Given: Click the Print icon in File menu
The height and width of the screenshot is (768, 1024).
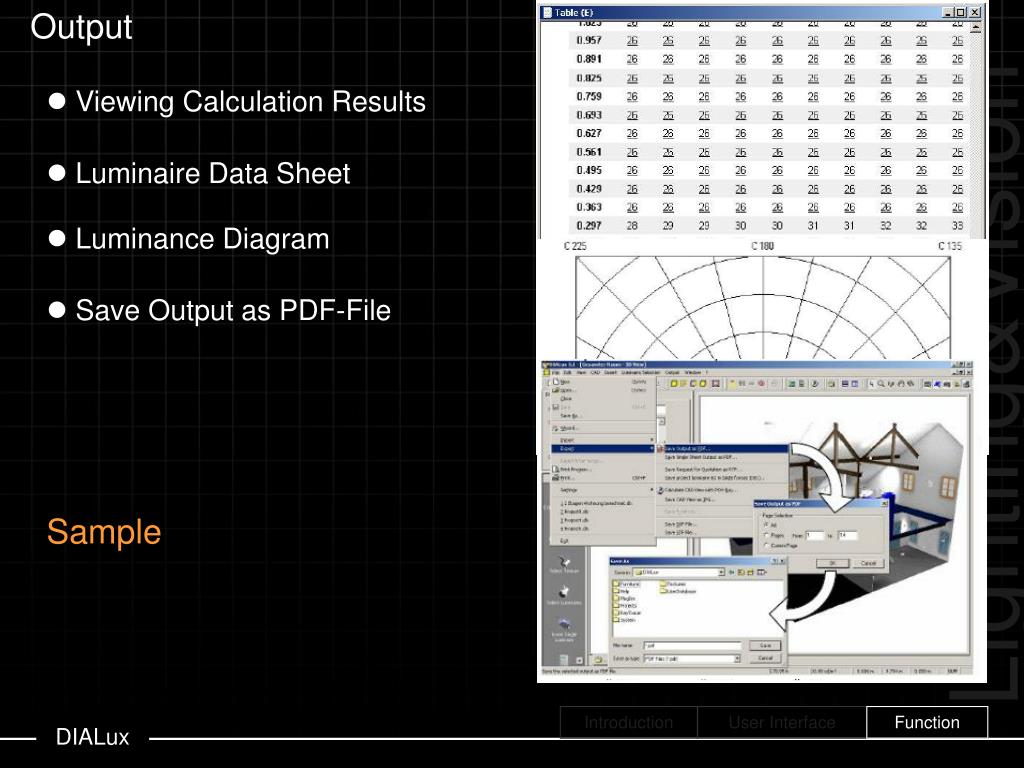Looking at the screenshot, I should click(556, 478).
